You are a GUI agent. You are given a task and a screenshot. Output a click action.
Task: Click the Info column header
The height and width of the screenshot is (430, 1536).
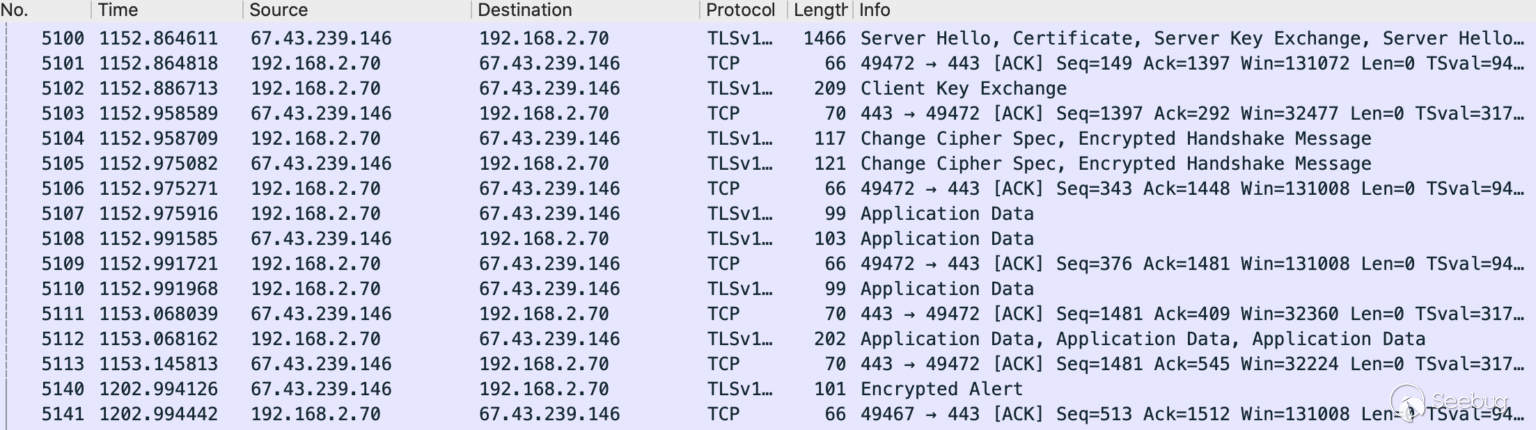pos(875,10)
